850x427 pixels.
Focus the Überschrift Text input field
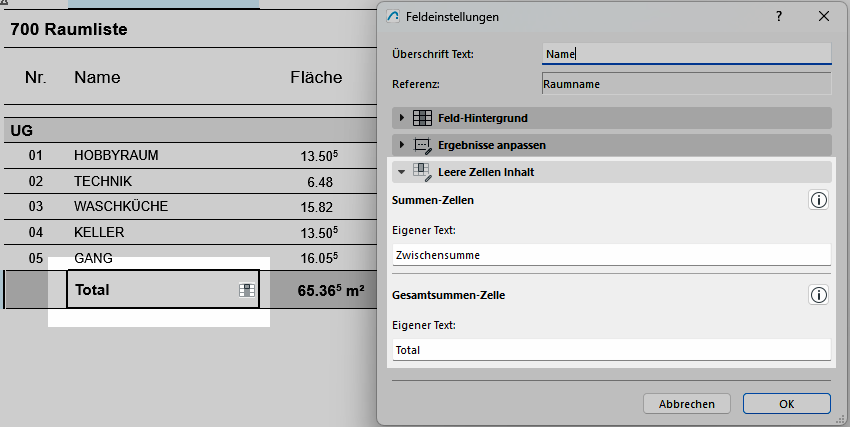click(685, 54)
